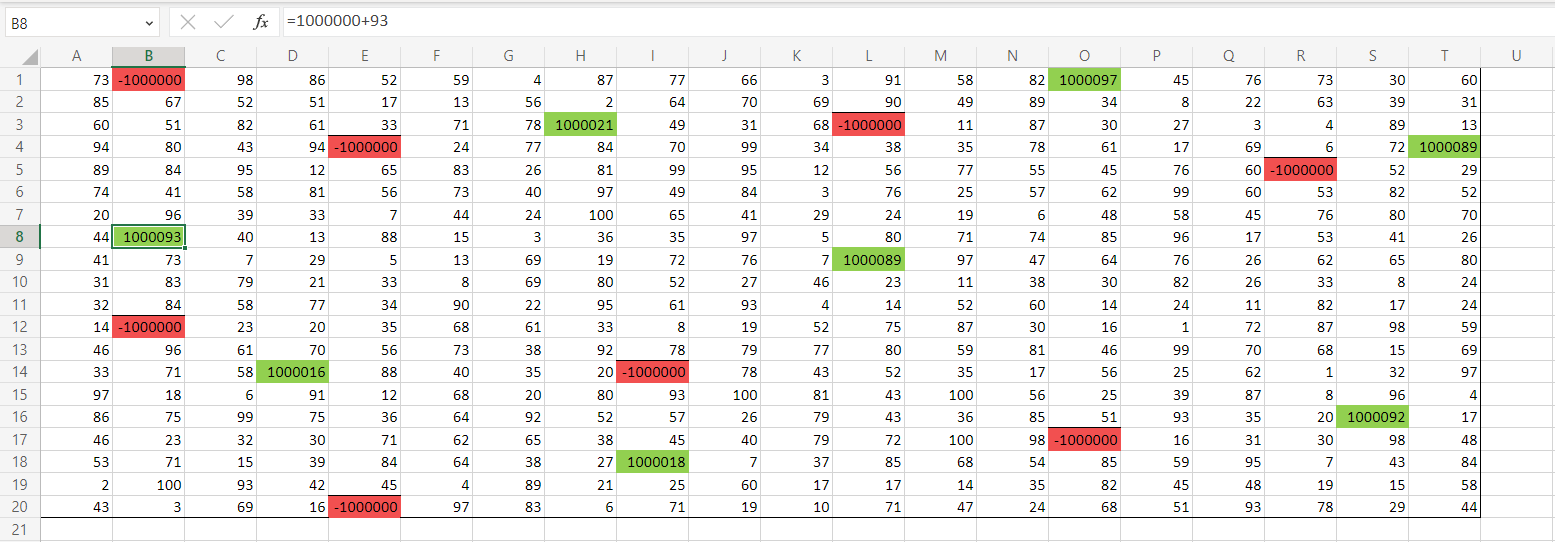Screen dimensions: 1555x542
Task: Select green cell containing 1000097
Action: pos(1084,80)
